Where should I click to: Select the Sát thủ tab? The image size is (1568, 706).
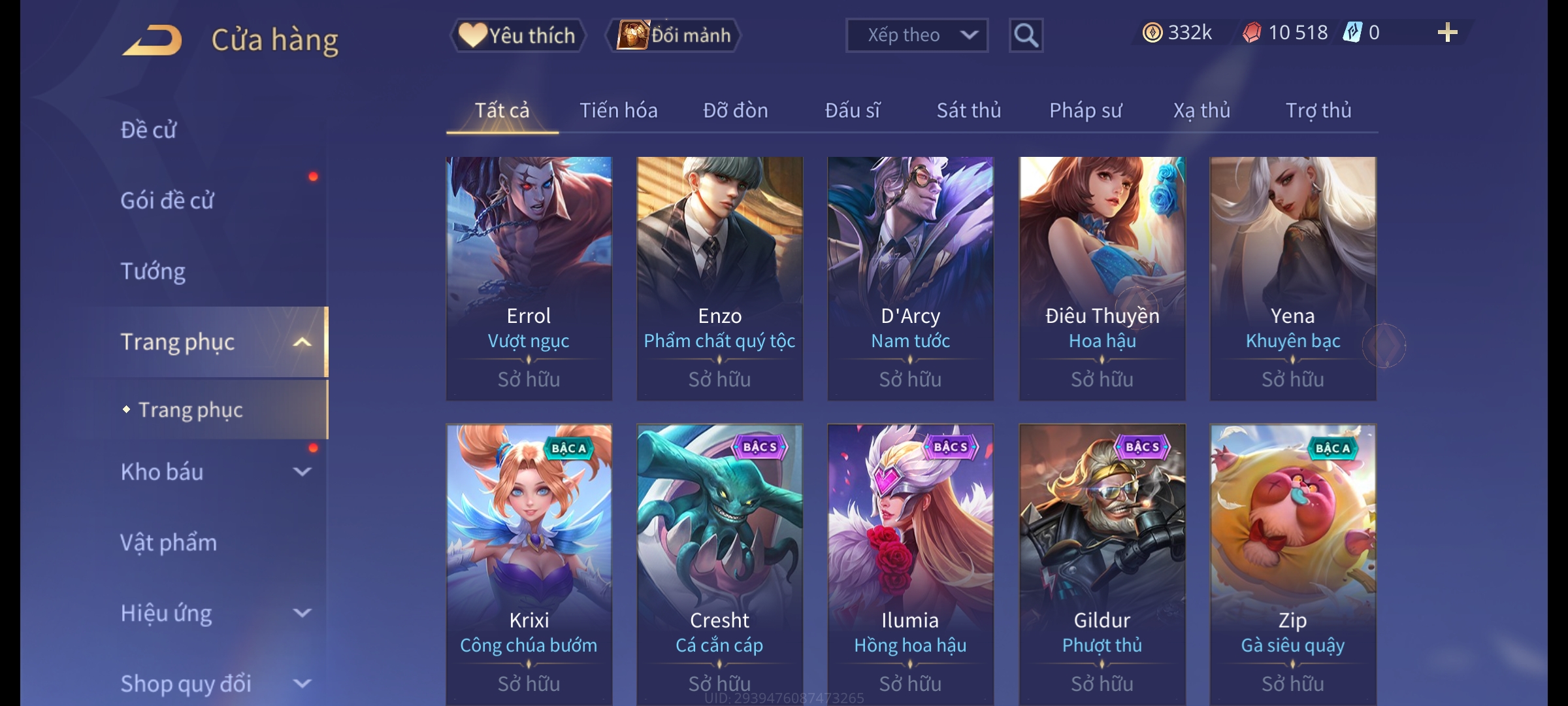pos(968,110)
